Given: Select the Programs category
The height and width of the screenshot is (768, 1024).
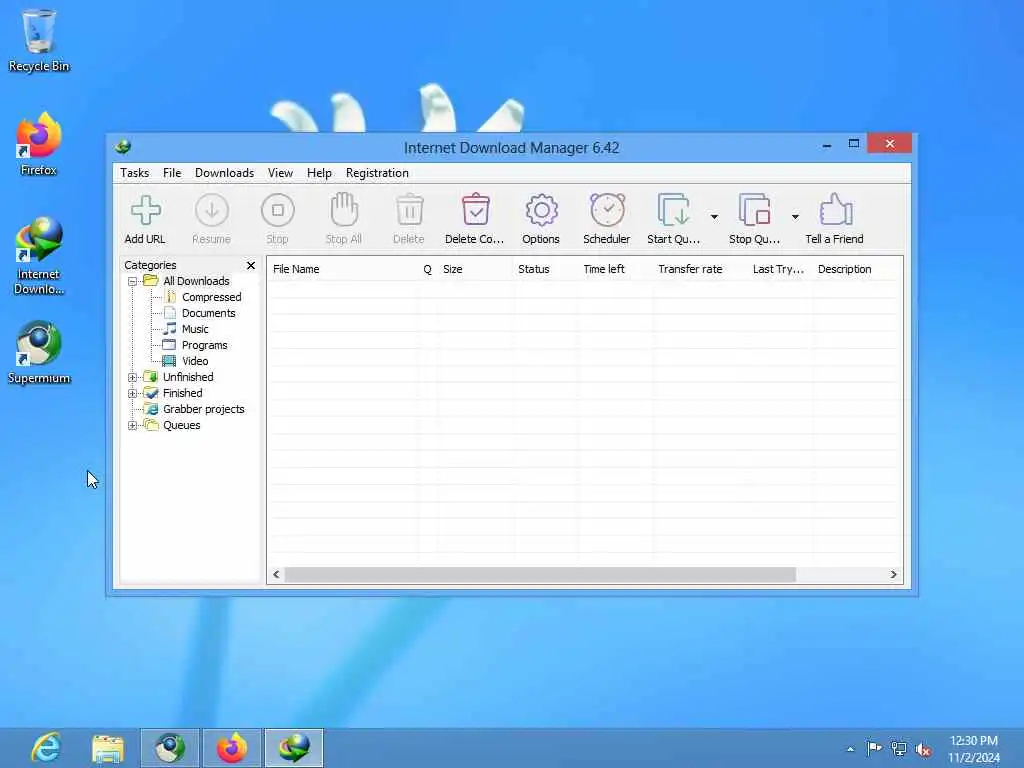Looking at the screenshot, I should click(x=204, y=345).
